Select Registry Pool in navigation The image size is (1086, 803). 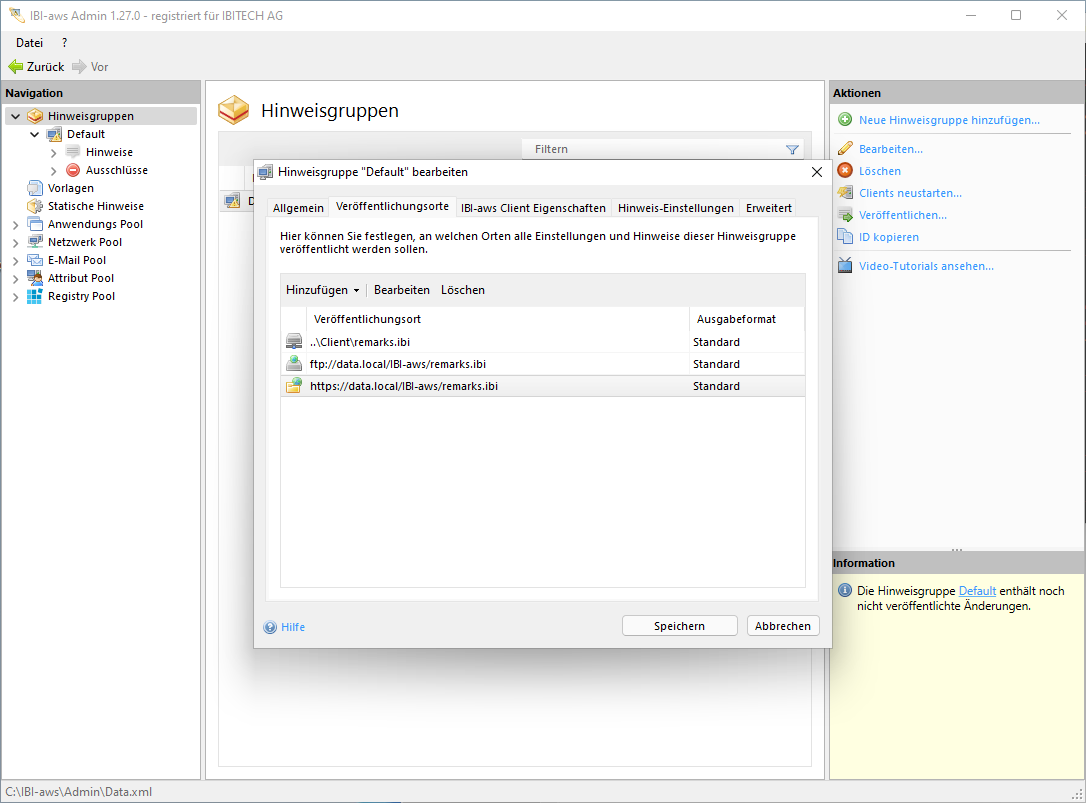click(x=81, y=296)
